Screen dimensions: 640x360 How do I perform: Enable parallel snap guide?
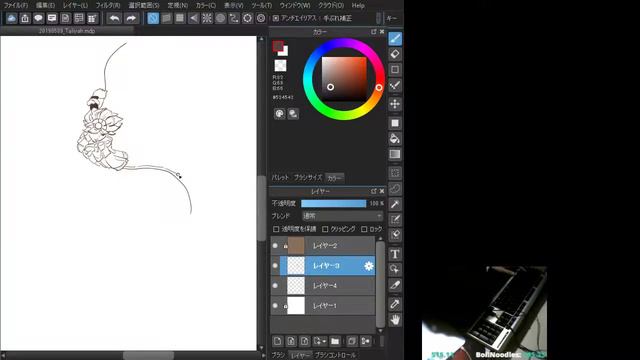coord(167,18)
